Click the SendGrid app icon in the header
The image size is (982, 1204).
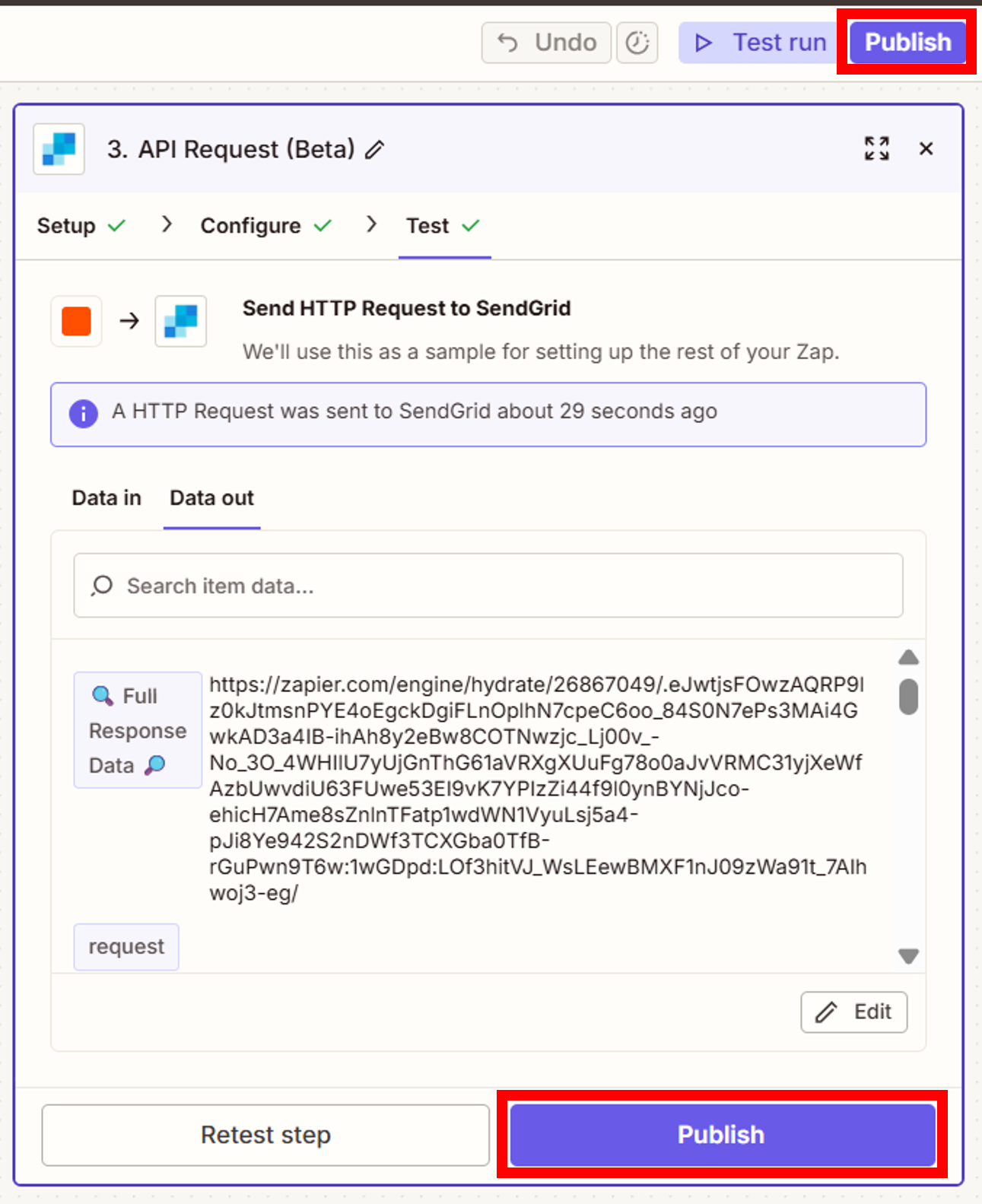tap(59, 149)
